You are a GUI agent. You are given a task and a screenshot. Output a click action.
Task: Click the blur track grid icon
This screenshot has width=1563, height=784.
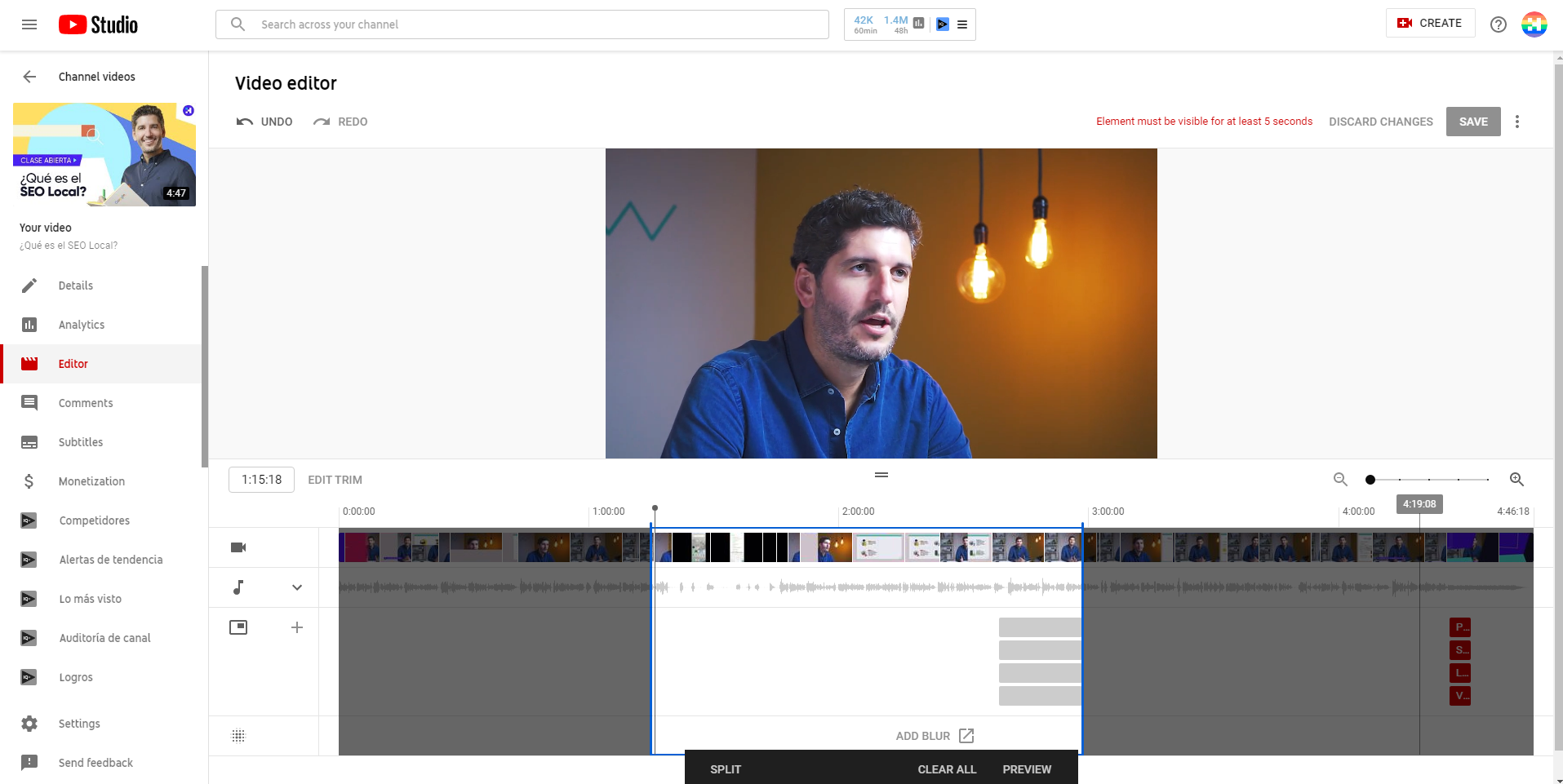point(238,736)
